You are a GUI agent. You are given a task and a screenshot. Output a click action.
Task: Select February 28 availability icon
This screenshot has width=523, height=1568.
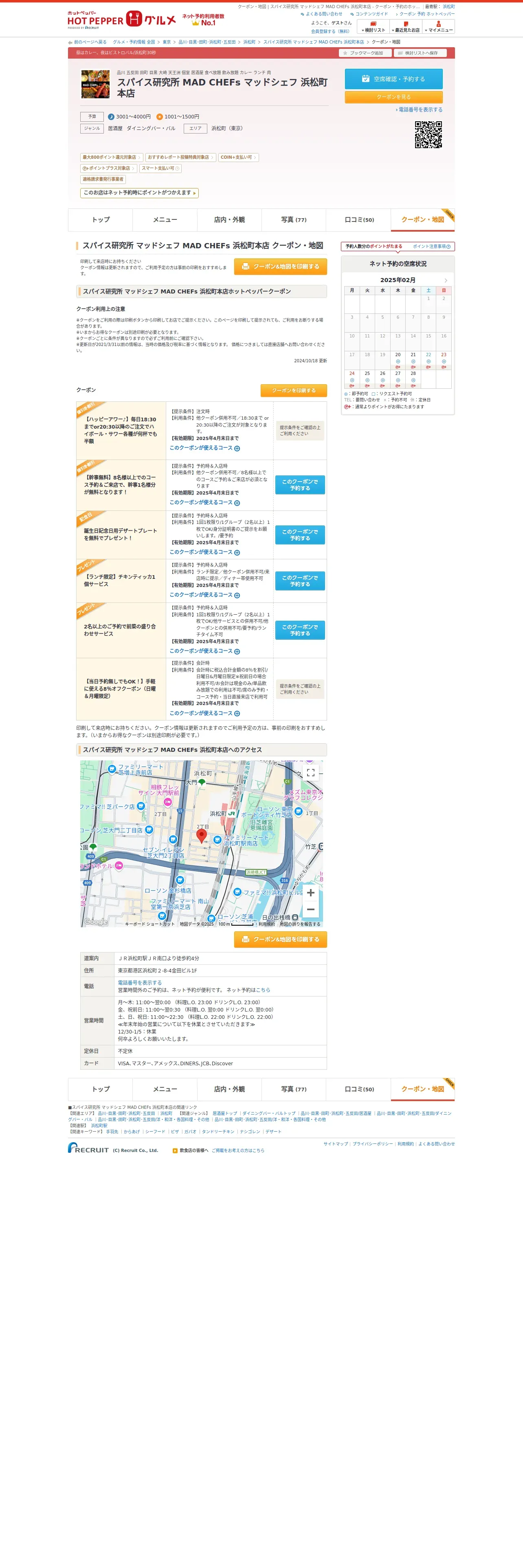pos(413,380)
